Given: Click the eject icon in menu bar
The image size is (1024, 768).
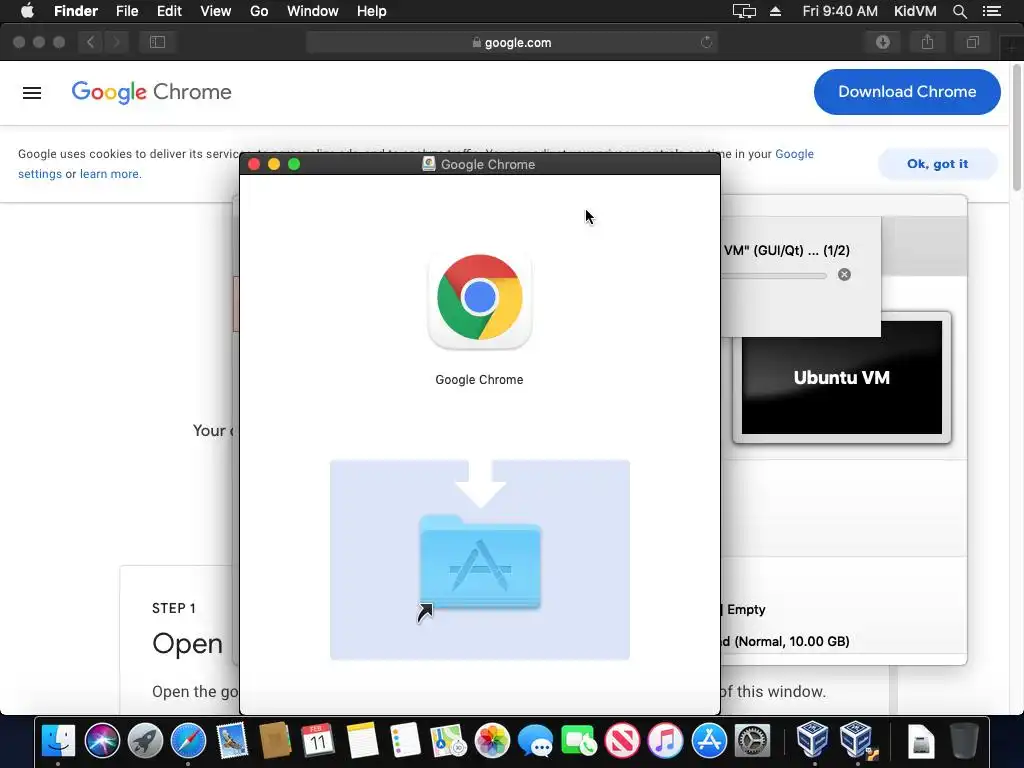Looking at the screenshot, I should click(x=775, y=11).
